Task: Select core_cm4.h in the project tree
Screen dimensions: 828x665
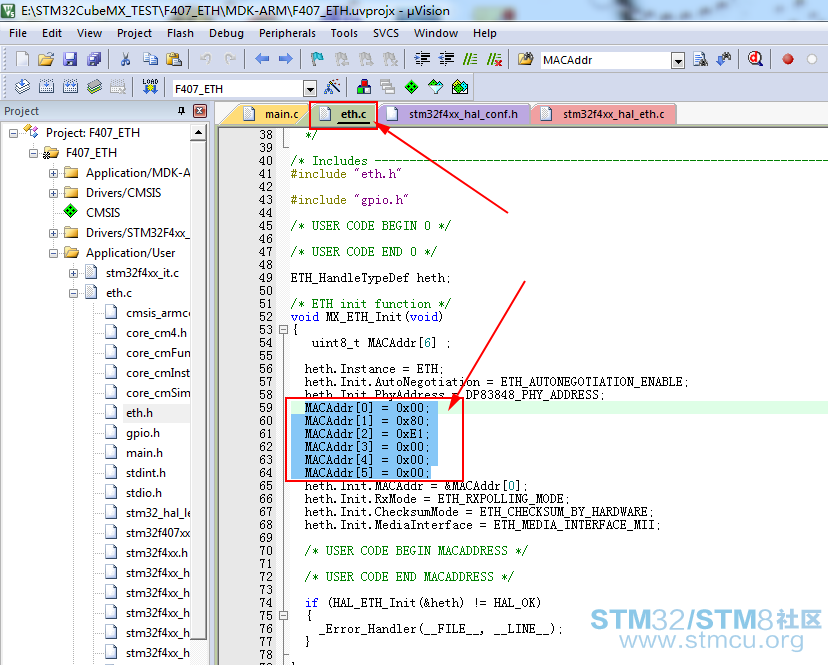Action: (156, 333)
